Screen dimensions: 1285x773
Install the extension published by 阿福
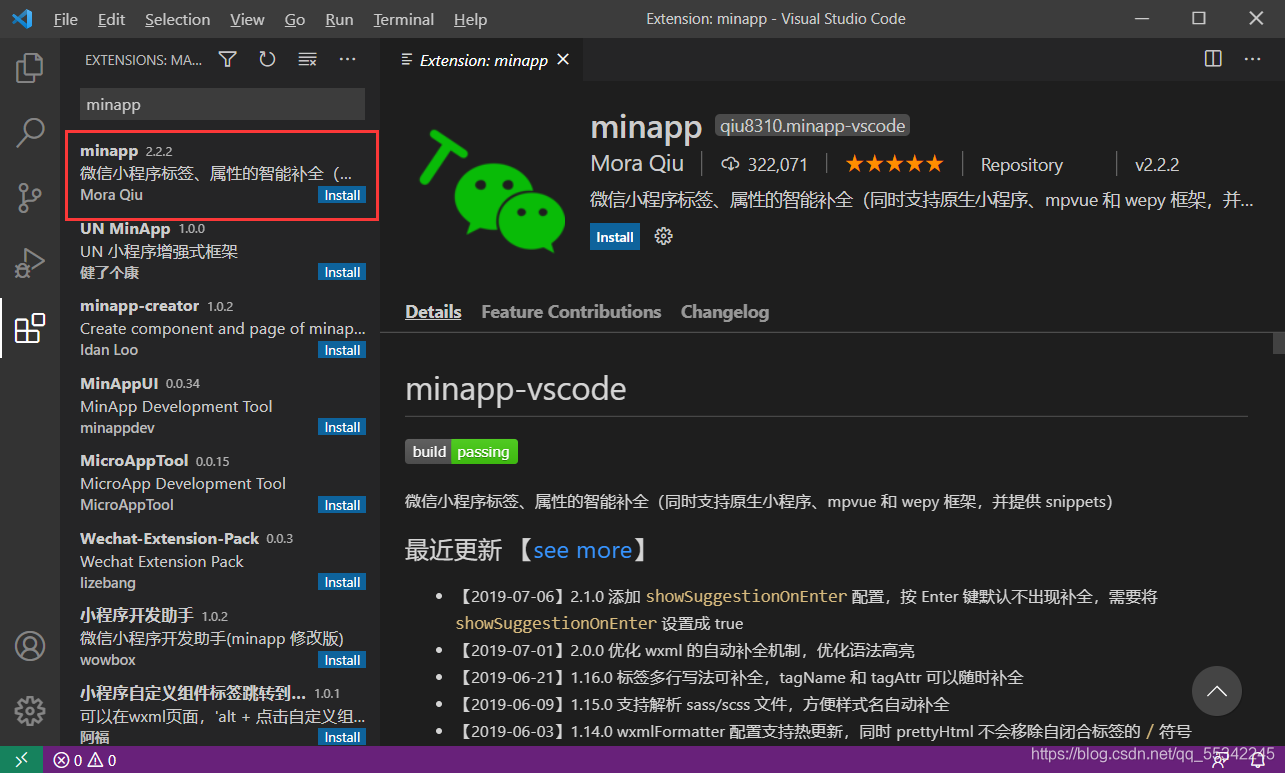[x=342, y=737]
